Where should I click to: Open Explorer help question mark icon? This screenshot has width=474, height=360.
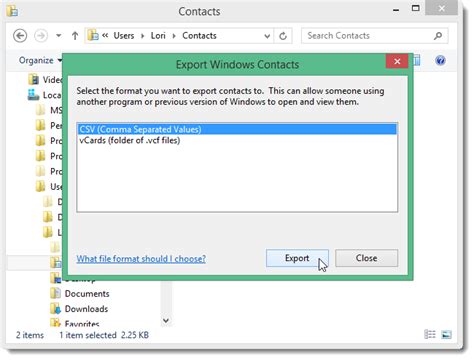440,61
